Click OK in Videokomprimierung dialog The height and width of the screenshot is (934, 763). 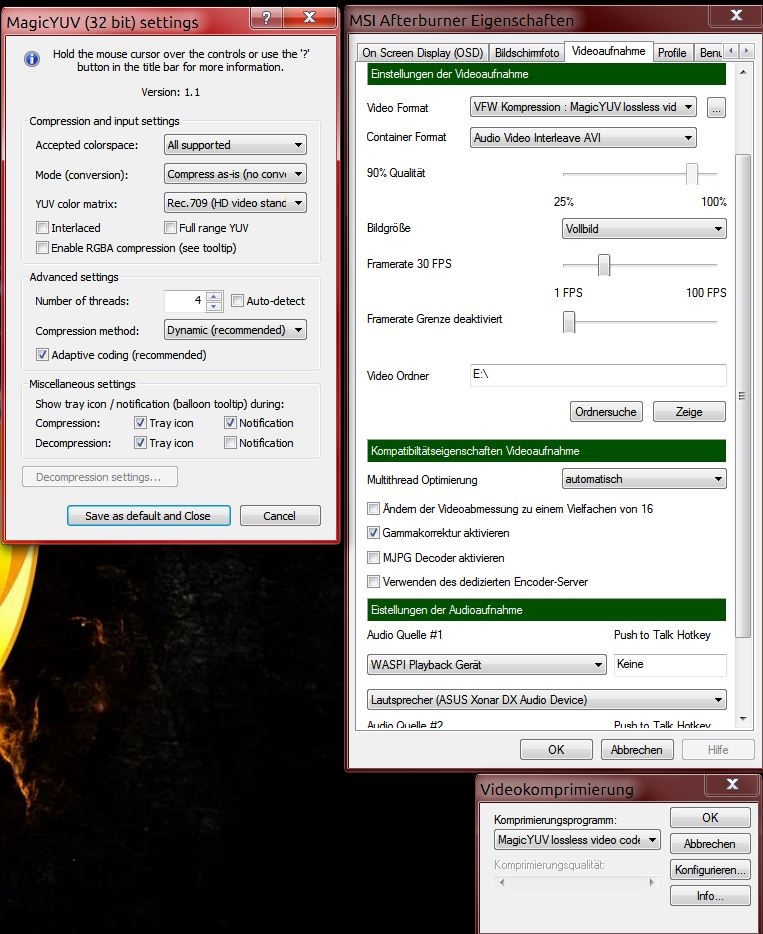[x=710, y=817]
